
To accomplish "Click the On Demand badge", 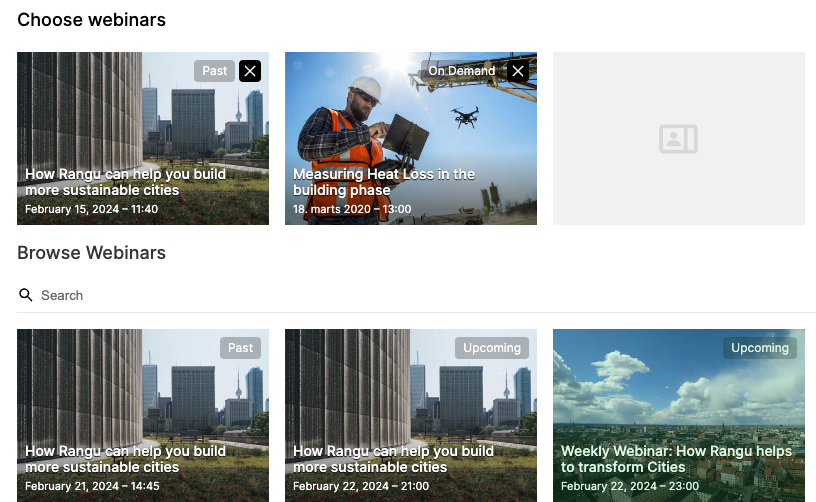I will point(462,71).
